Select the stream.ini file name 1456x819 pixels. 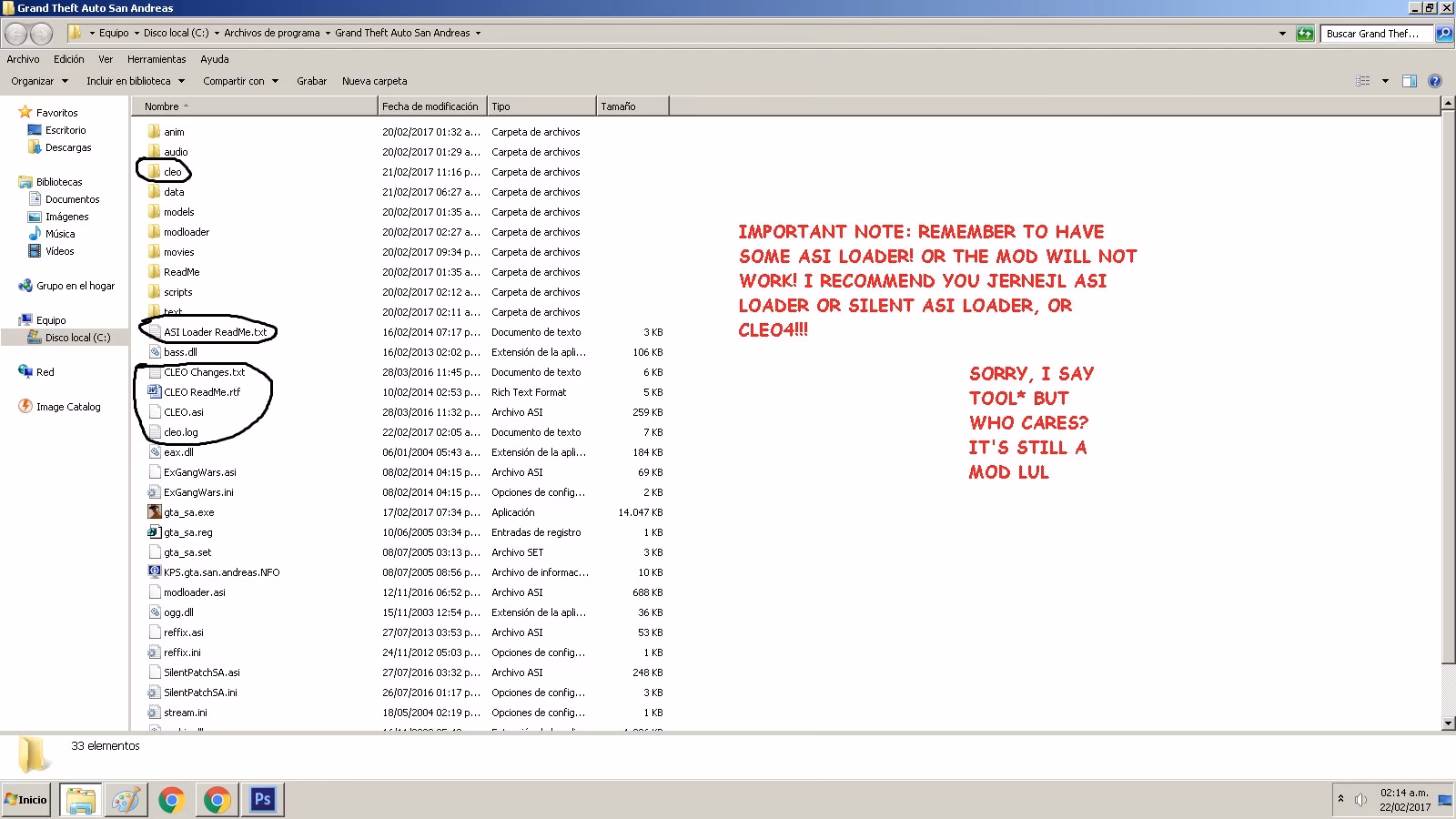coord(186,713)
